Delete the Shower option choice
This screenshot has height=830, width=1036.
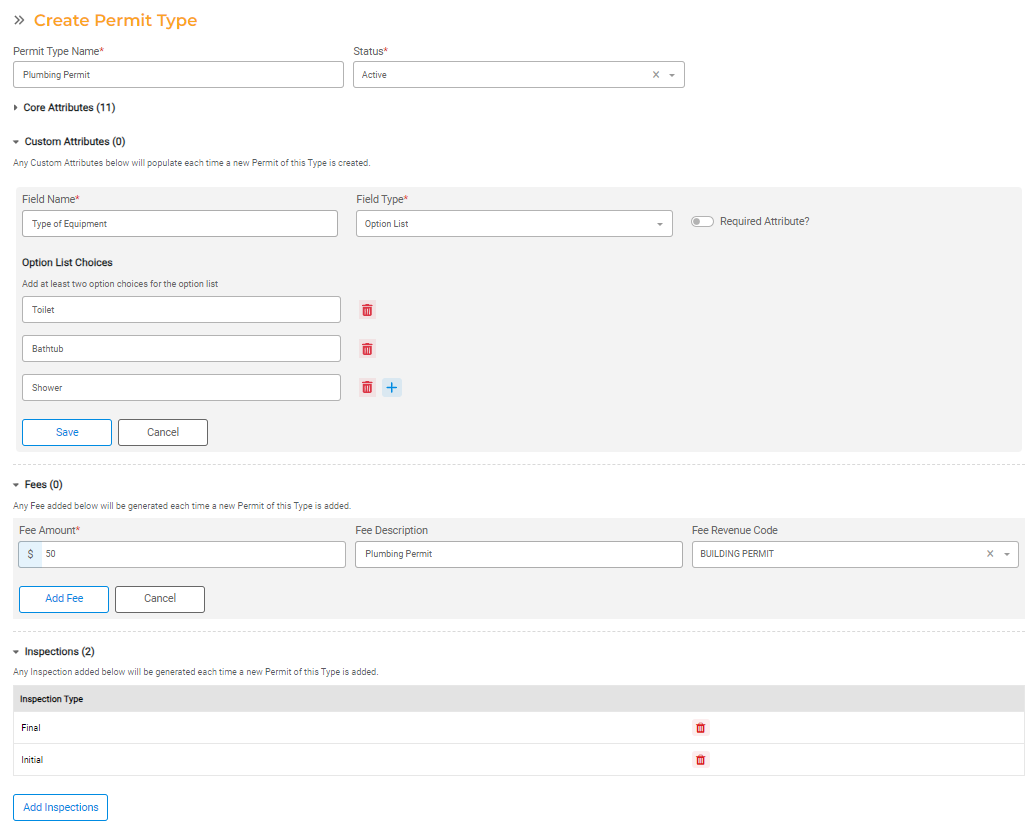coord(367,388)
